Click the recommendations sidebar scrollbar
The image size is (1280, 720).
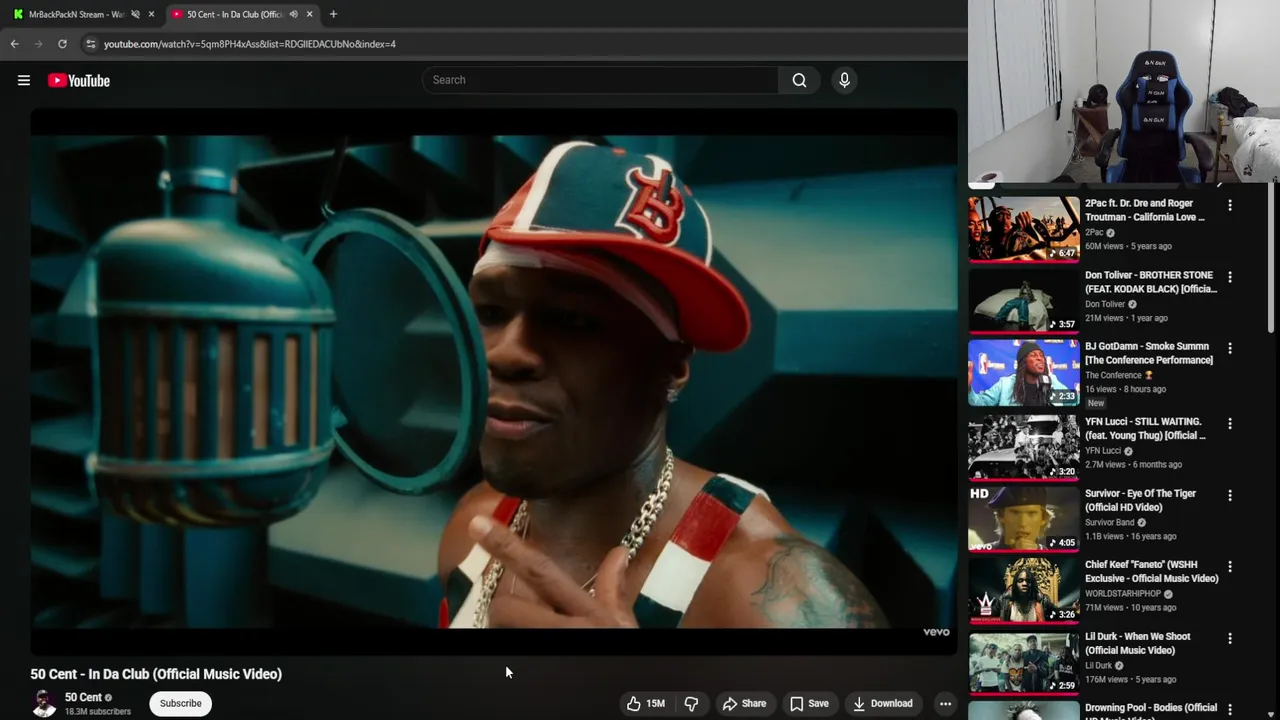point(1273,260)
